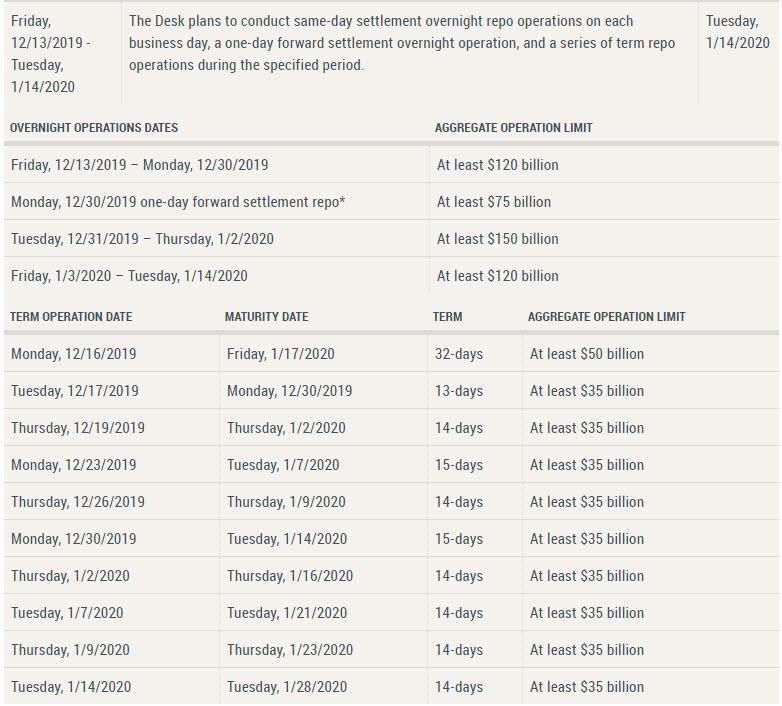Screen dimensions: 782x706
Task: Select term operation date 'Thursday, 1/2/2020'
Action: click(70, 576)
